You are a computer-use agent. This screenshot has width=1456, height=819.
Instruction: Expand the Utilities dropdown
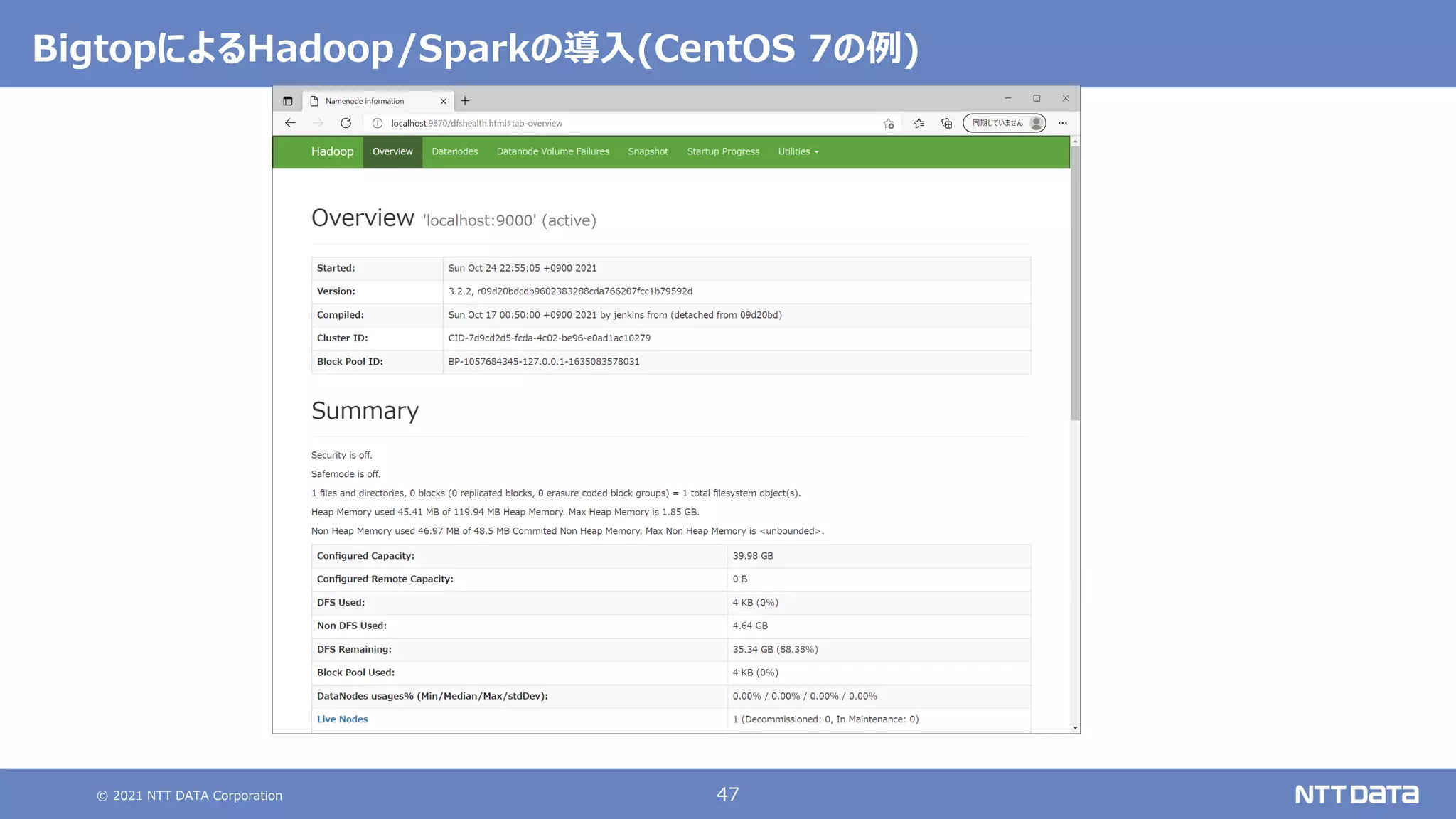(798, 151)
